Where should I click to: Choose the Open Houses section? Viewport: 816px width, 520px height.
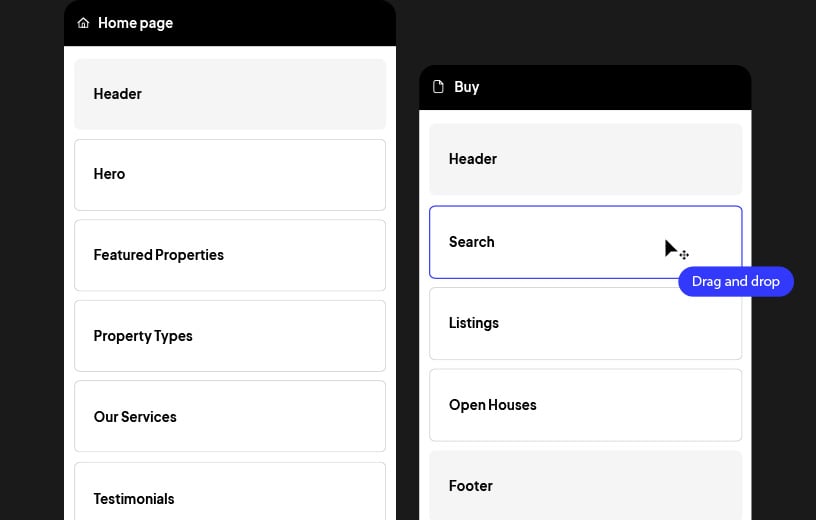pos(585,405)
